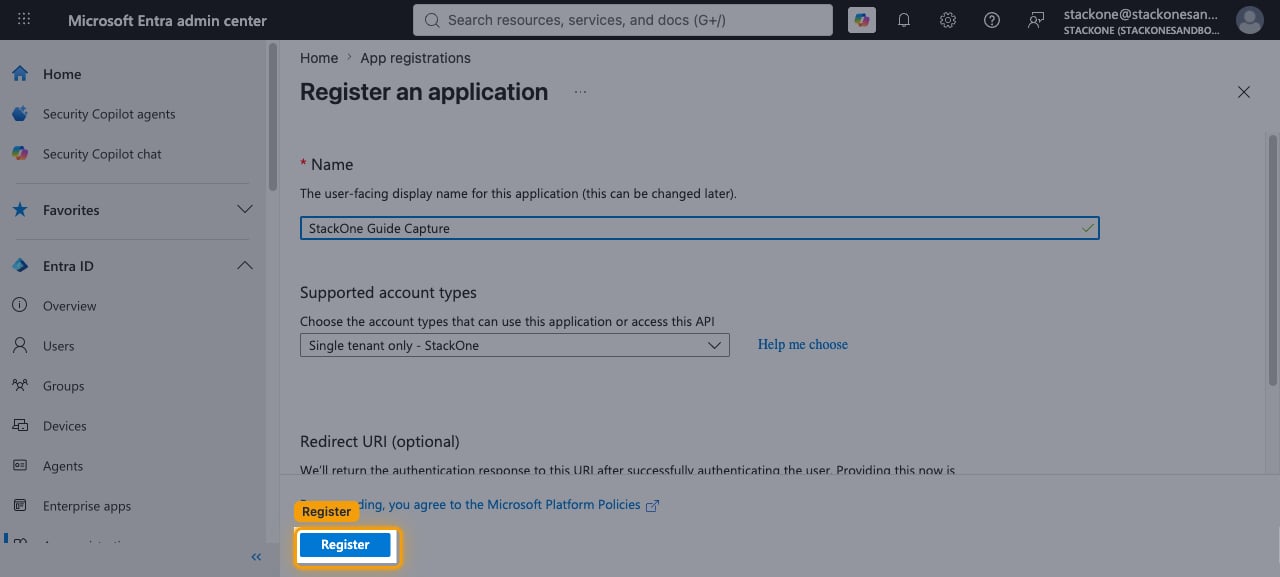Image resolution: width=1280 pixels, height=577 pixels.
Task: Collapse the sidebar with double chevron
Action: pos(256,557)
